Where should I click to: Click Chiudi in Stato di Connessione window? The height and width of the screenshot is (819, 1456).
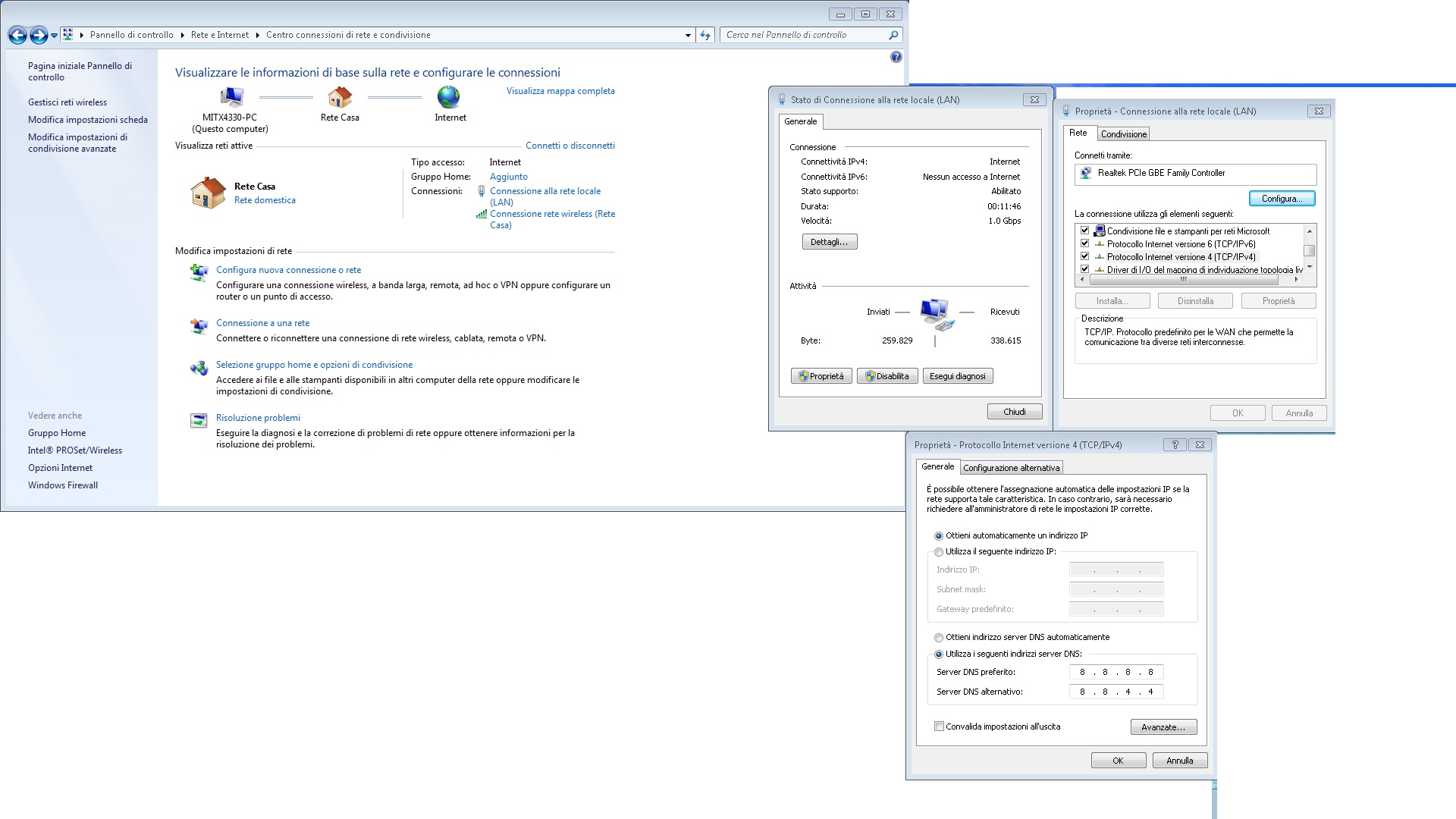(1015, 412)
